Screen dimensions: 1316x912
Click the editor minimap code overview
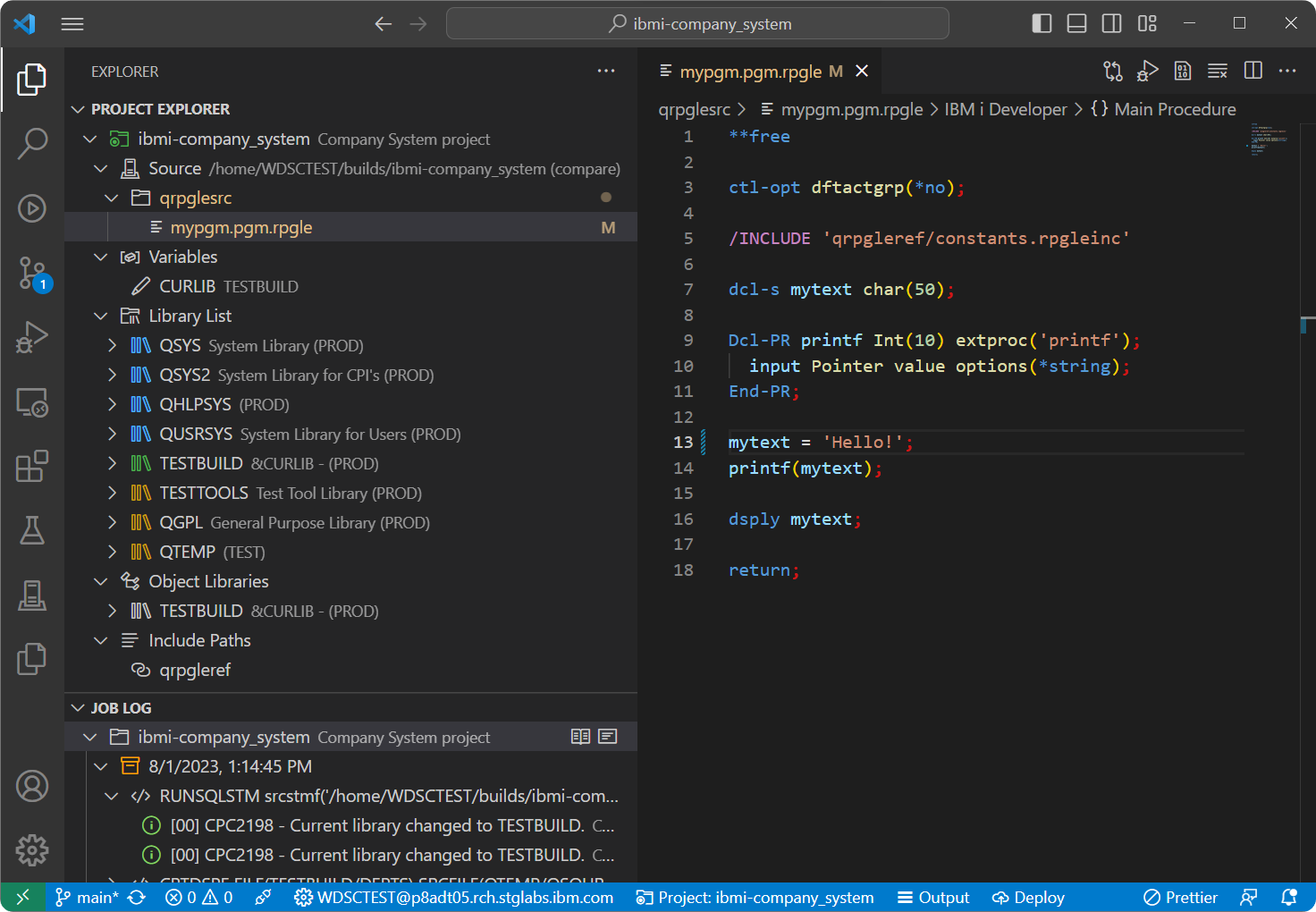1269,139
